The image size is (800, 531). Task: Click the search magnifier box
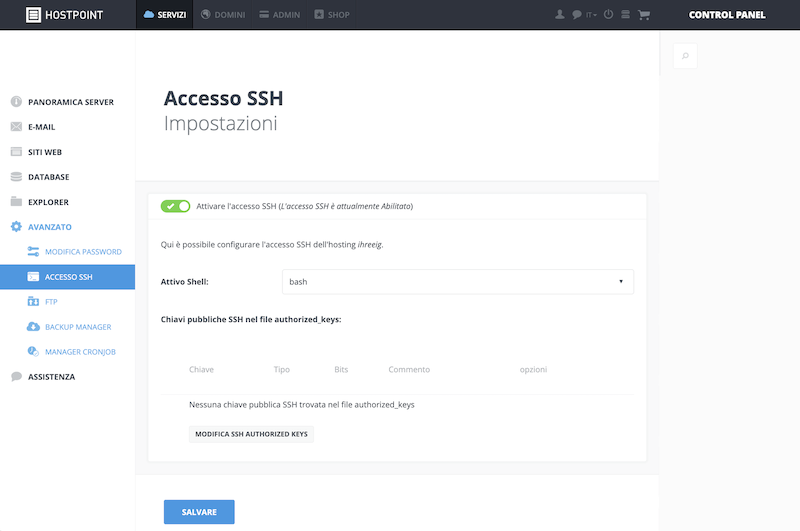(685, 56)
